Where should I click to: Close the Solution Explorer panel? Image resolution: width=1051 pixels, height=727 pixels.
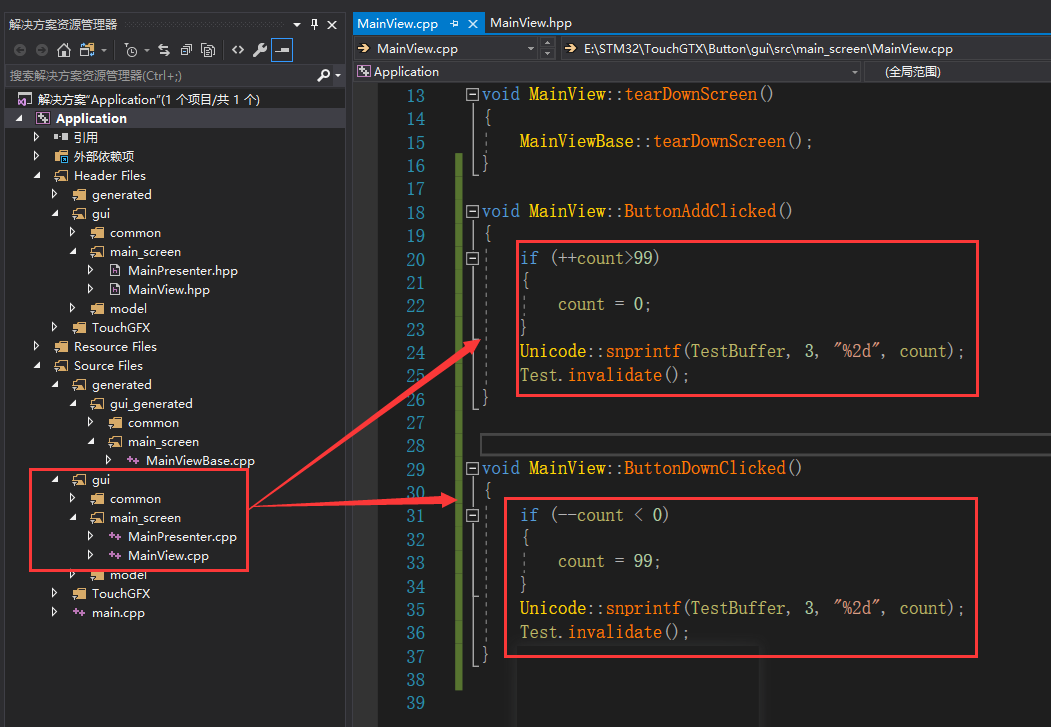point(332,25)
